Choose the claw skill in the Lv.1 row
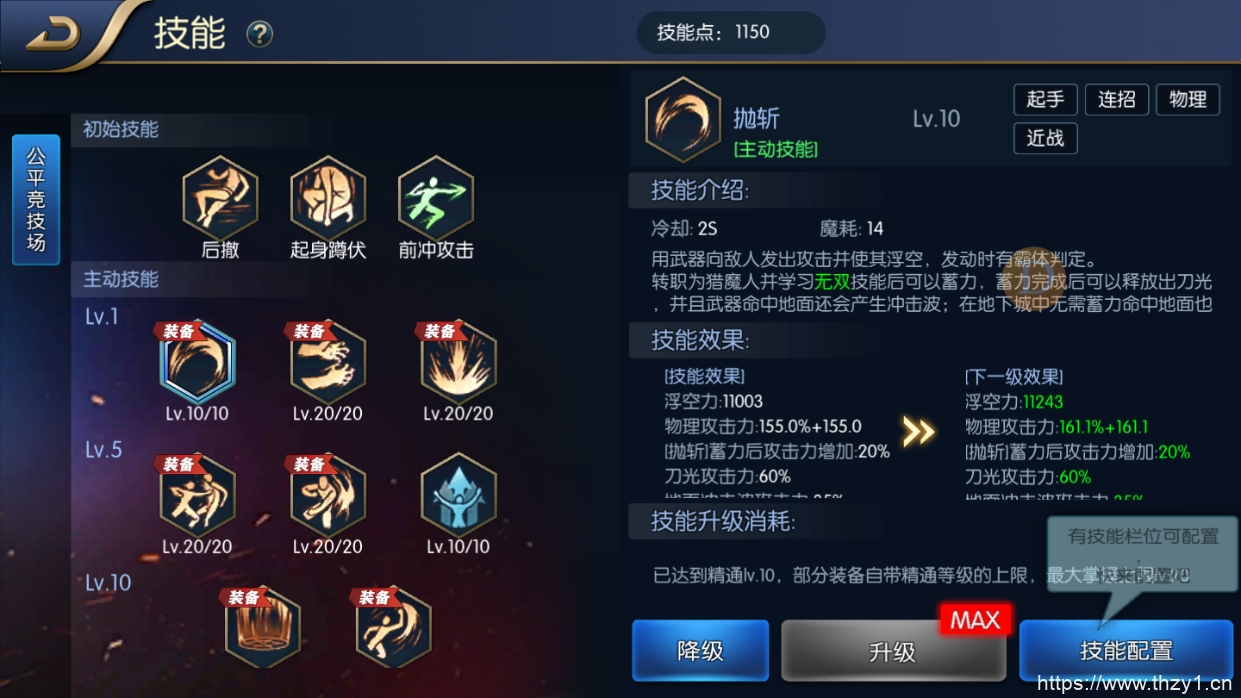This screenshot has width=1241, height=698. (x=328, y=361)
